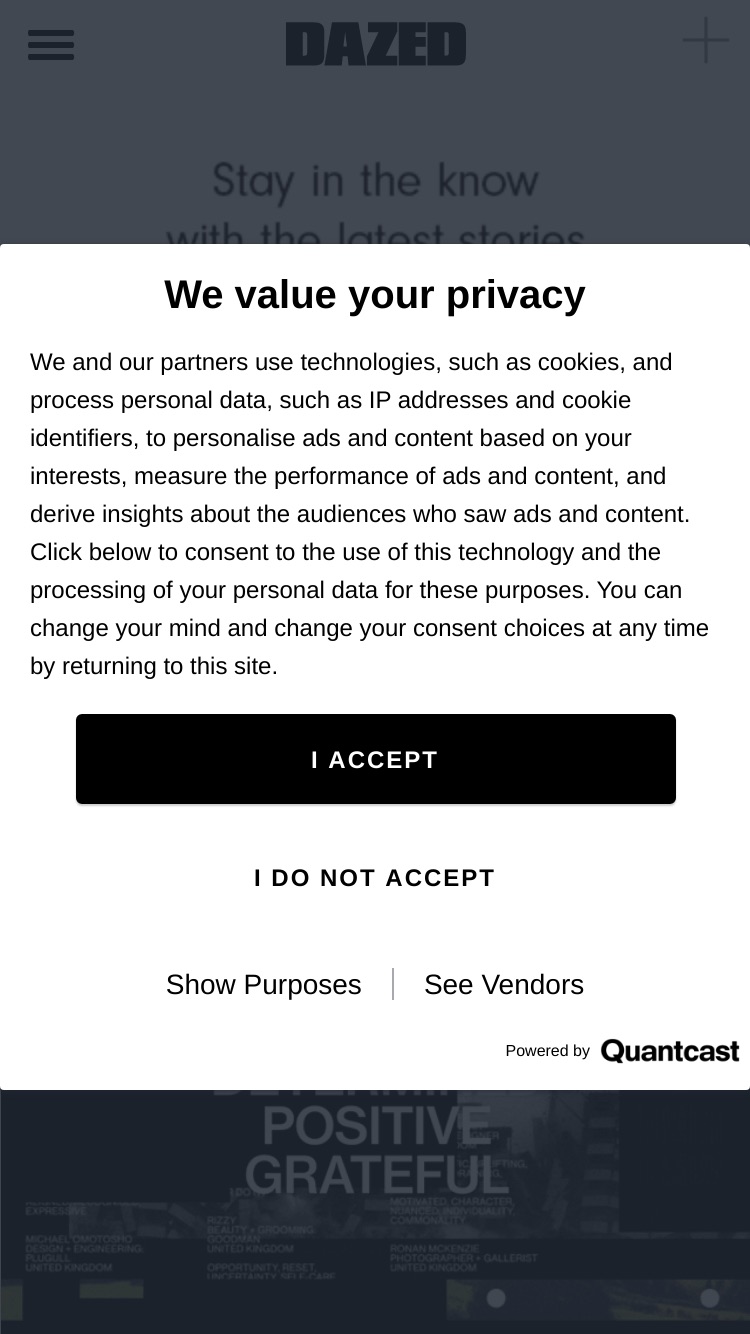Click the Powered by label
The height and width of the screenshot is (1334, 750).
547,1051
